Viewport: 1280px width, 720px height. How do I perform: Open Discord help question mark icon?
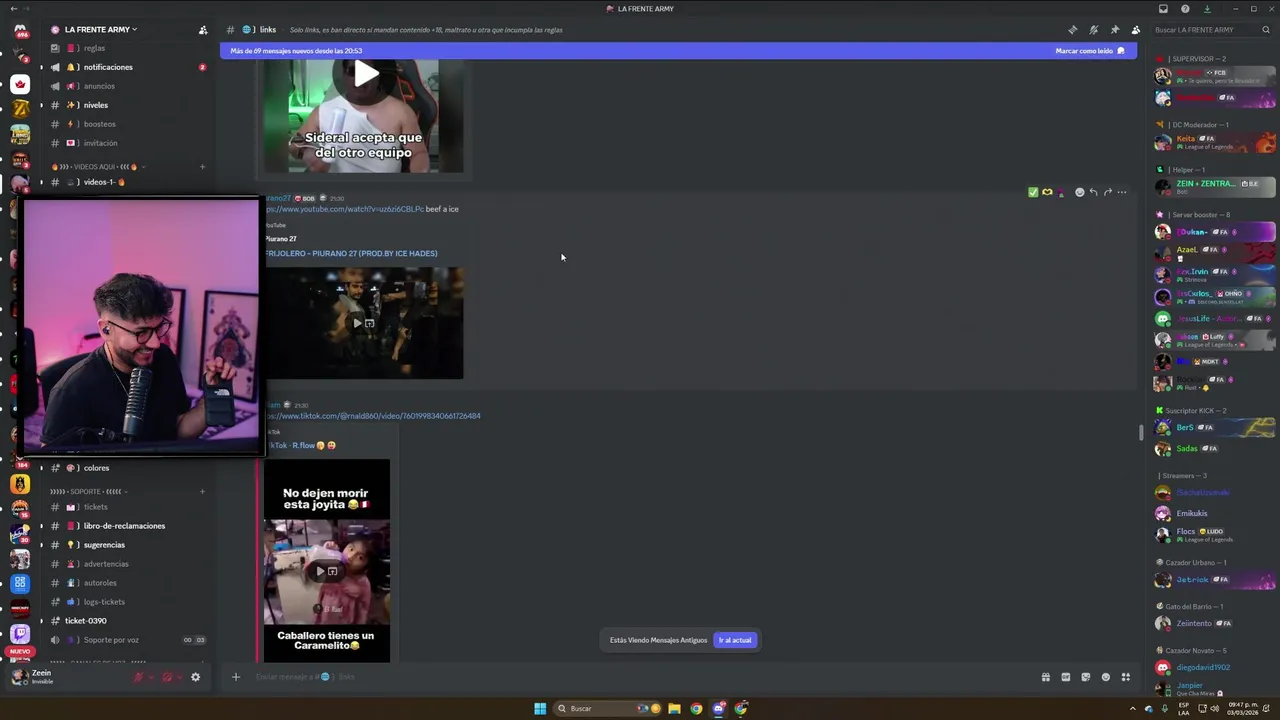click(x=1185, y=9)
